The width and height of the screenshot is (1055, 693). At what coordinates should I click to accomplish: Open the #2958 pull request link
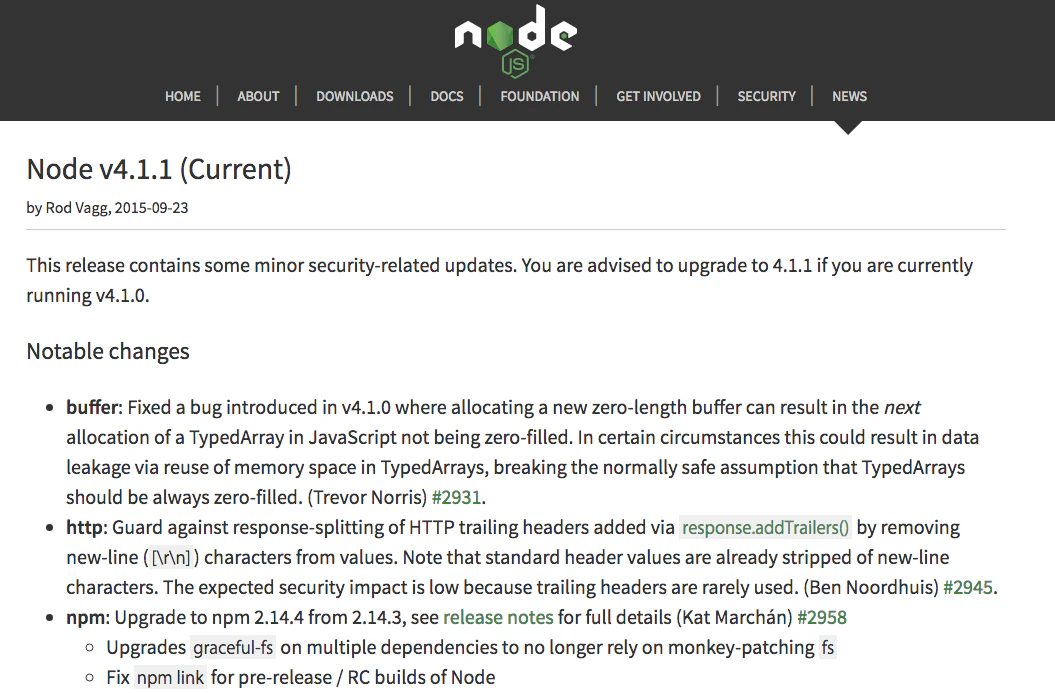pyautogui.click(x=822, y=618)
